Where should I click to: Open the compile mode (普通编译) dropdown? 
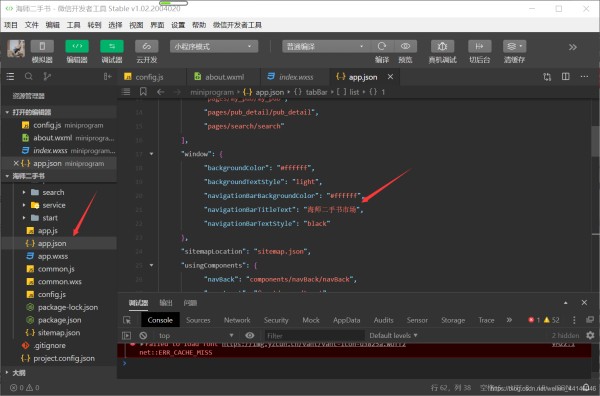pos(326,47)
